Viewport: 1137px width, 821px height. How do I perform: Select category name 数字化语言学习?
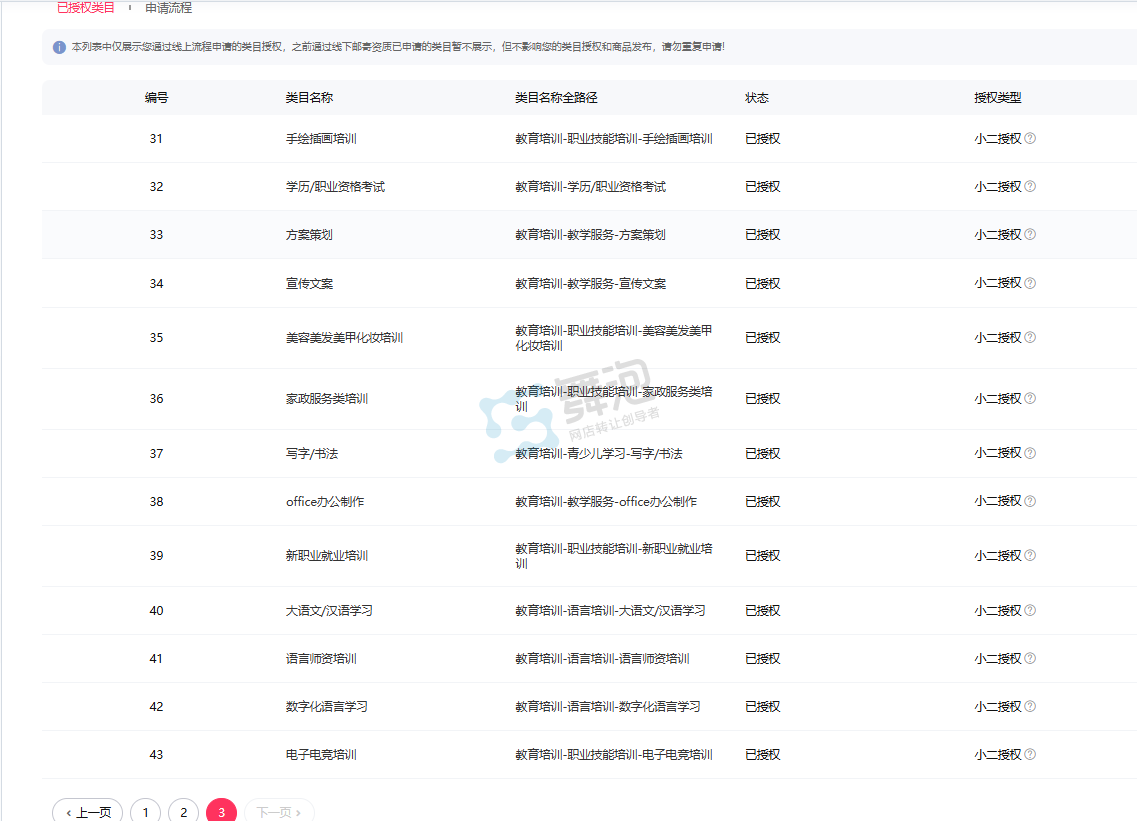click(327, 706)
